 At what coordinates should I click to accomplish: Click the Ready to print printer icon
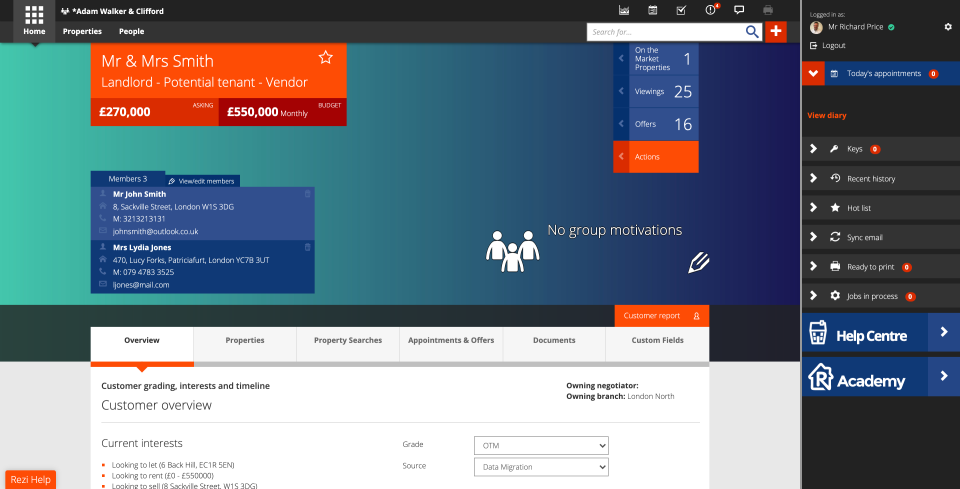pos(835,266)
